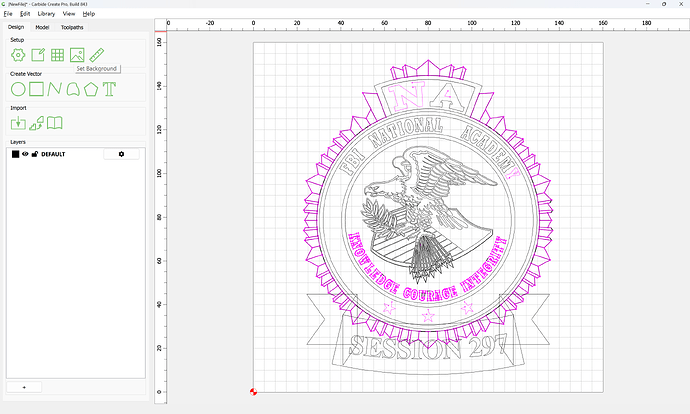Open the Grid settings icon
690x414 pixels.
click(x=57, y=55)
